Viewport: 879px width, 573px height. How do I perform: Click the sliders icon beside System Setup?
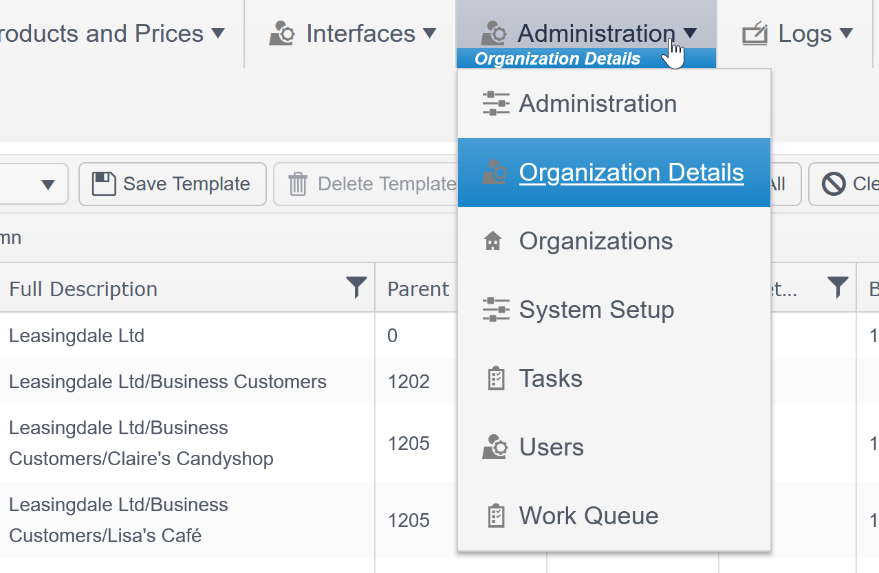point(495,310)
